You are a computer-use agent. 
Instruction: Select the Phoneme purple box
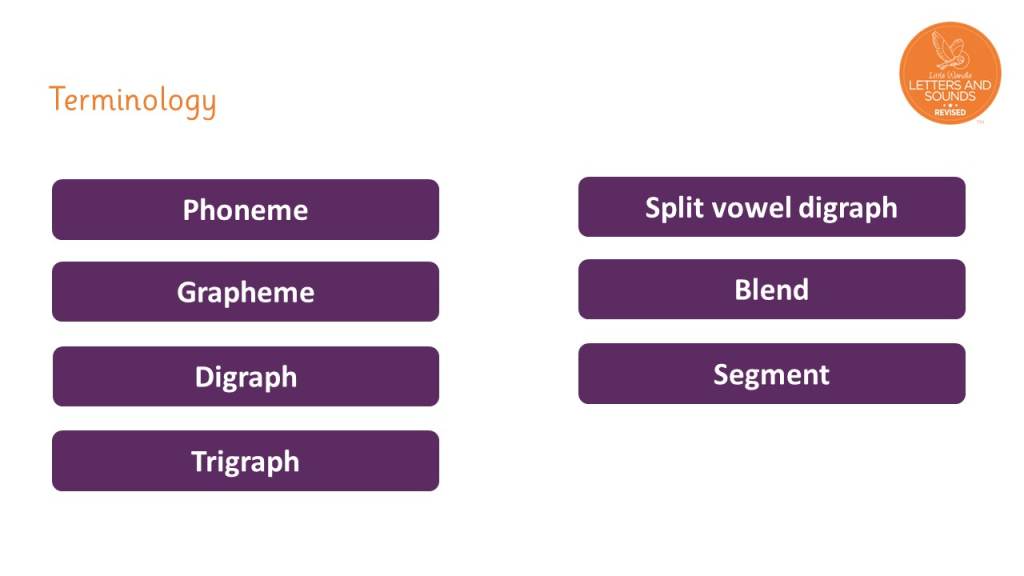[x=246, y=210]
